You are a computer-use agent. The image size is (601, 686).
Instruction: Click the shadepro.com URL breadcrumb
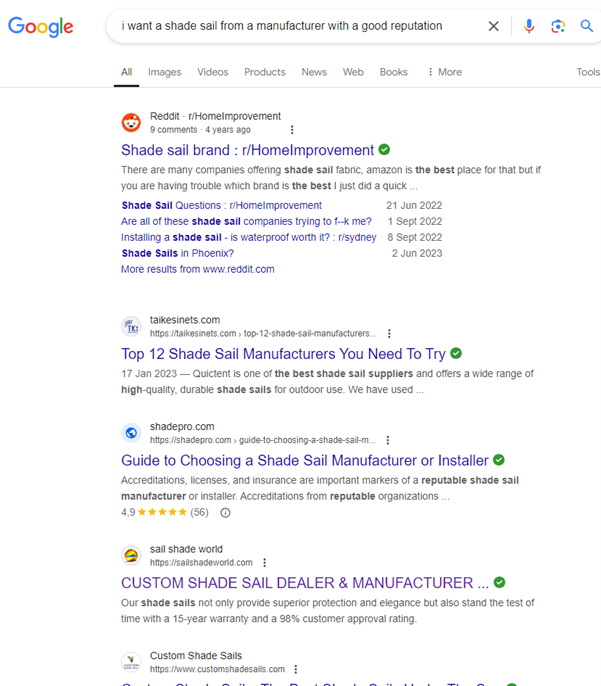pos(263,440)
